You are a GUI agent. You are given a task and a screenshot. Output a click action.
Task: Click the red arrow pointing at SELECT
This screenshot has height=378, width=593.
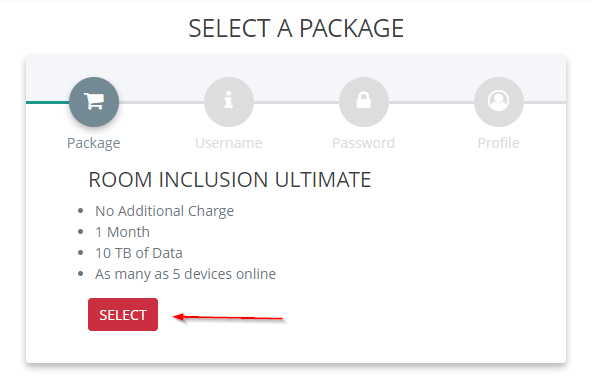pos(228,318)
